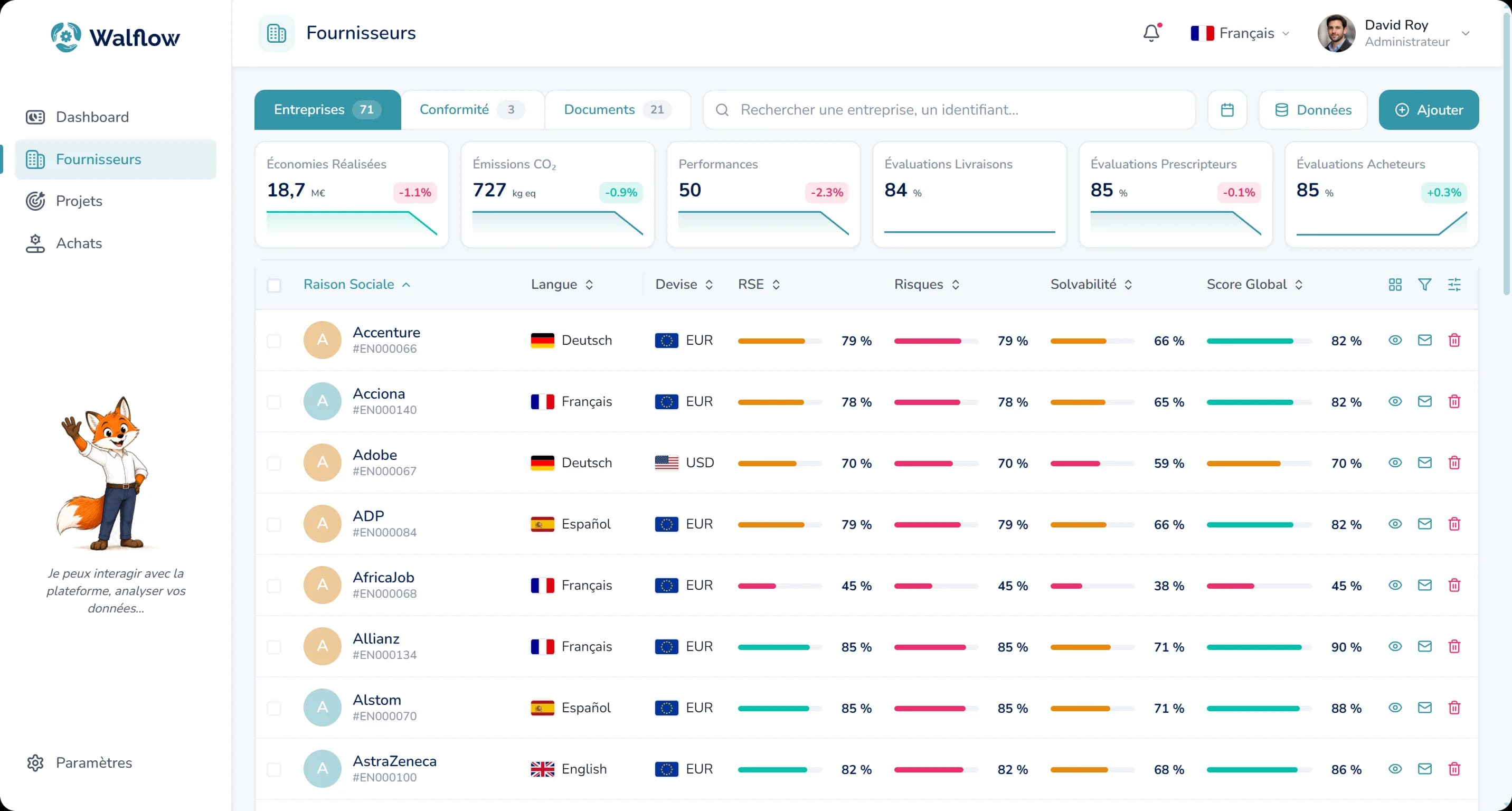Select the ADP row checkbox
Screen dimensions: 1512x811
tap(274, 525)
